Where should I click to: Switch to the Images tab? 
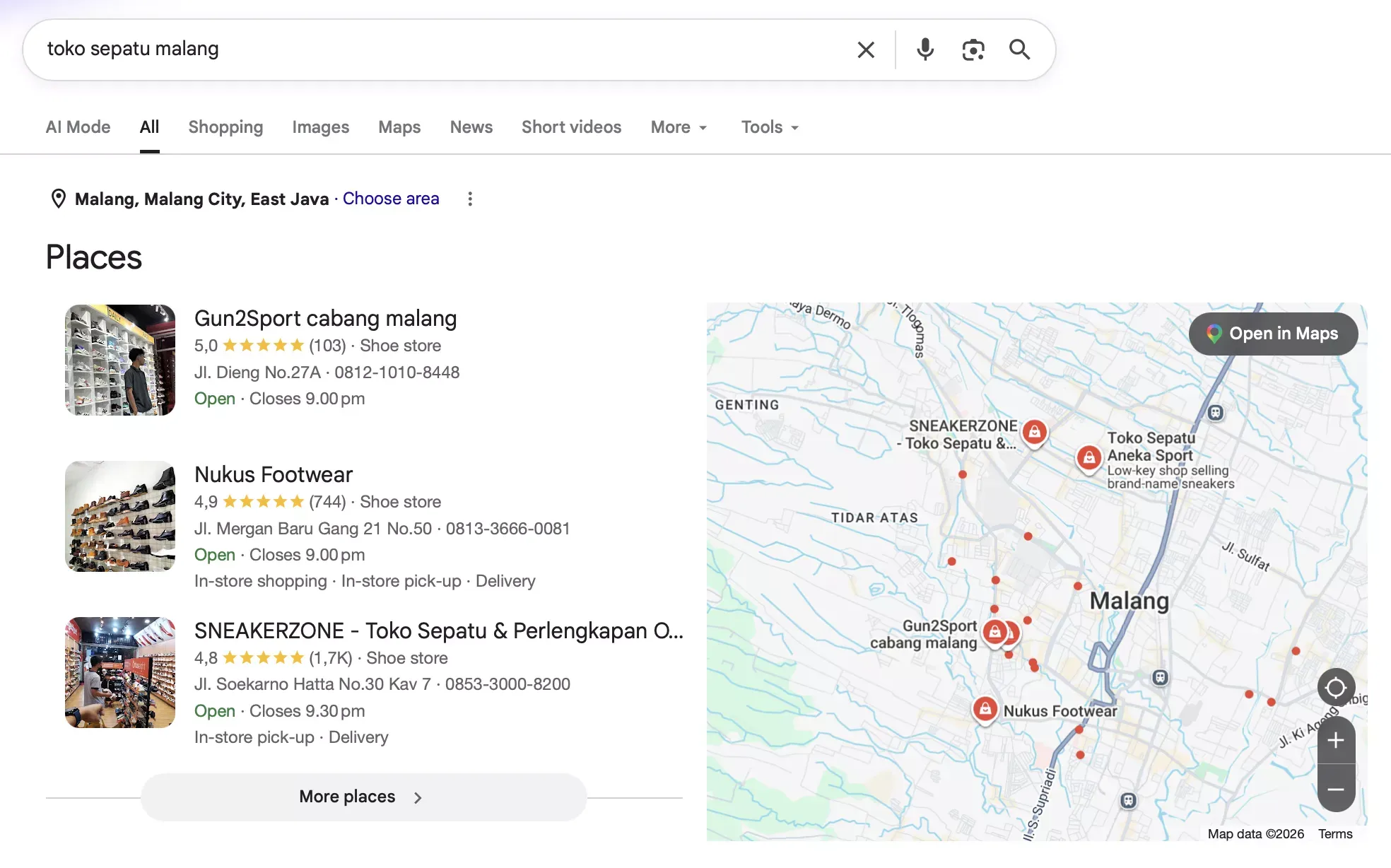pyautogui.click(x=320, y=127)
